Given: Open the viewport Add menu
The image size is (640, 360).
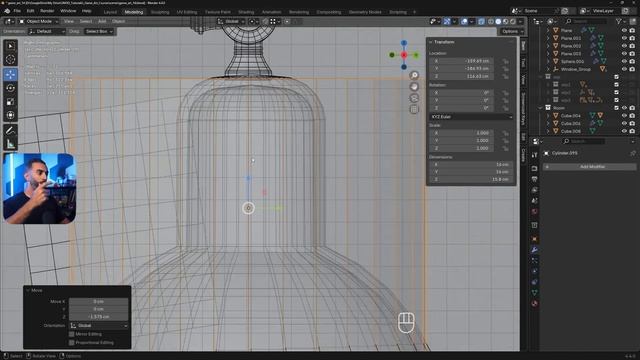Looking at the screenshot, I should click(102, 21).
